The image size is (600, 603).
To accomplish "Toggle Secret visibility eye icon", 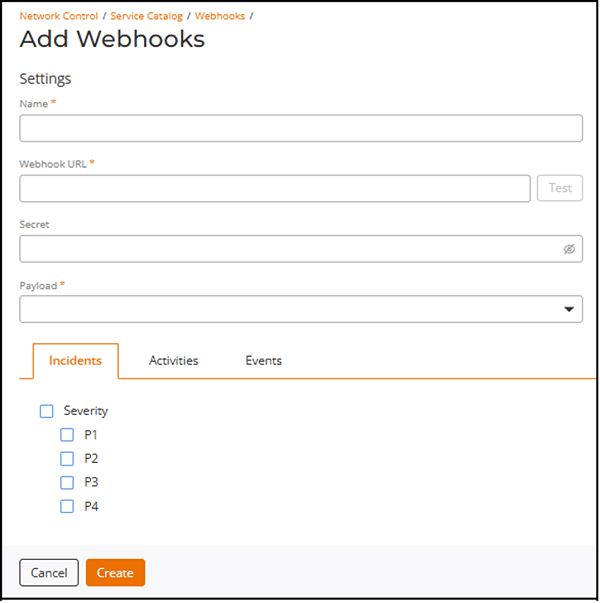I will coord(569,249).
